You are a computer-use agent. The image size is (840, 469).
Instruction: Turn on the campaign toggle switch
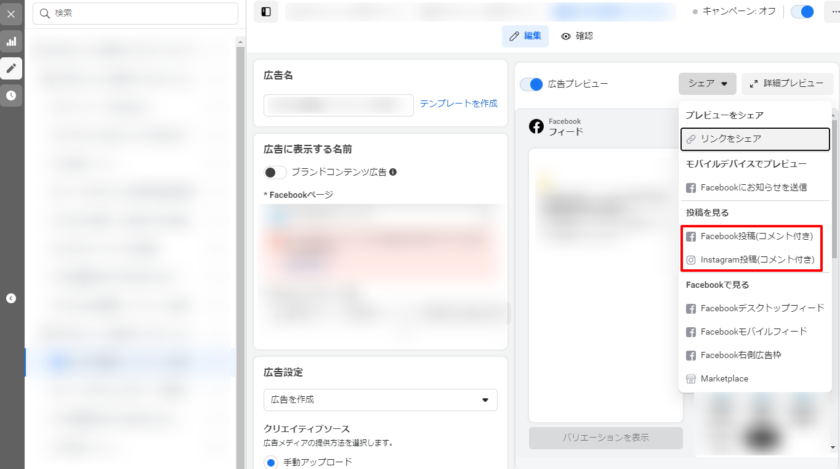tap(802, 12)
